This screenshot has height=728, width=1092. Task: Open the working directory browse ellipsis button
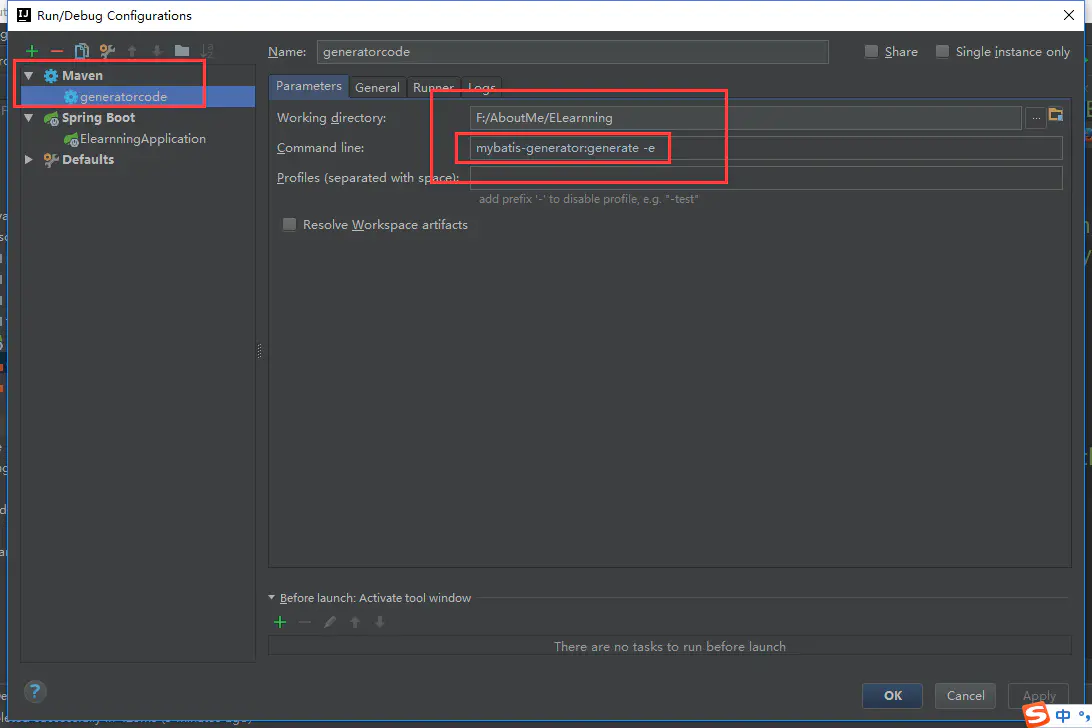click(x=1036, y=118)
